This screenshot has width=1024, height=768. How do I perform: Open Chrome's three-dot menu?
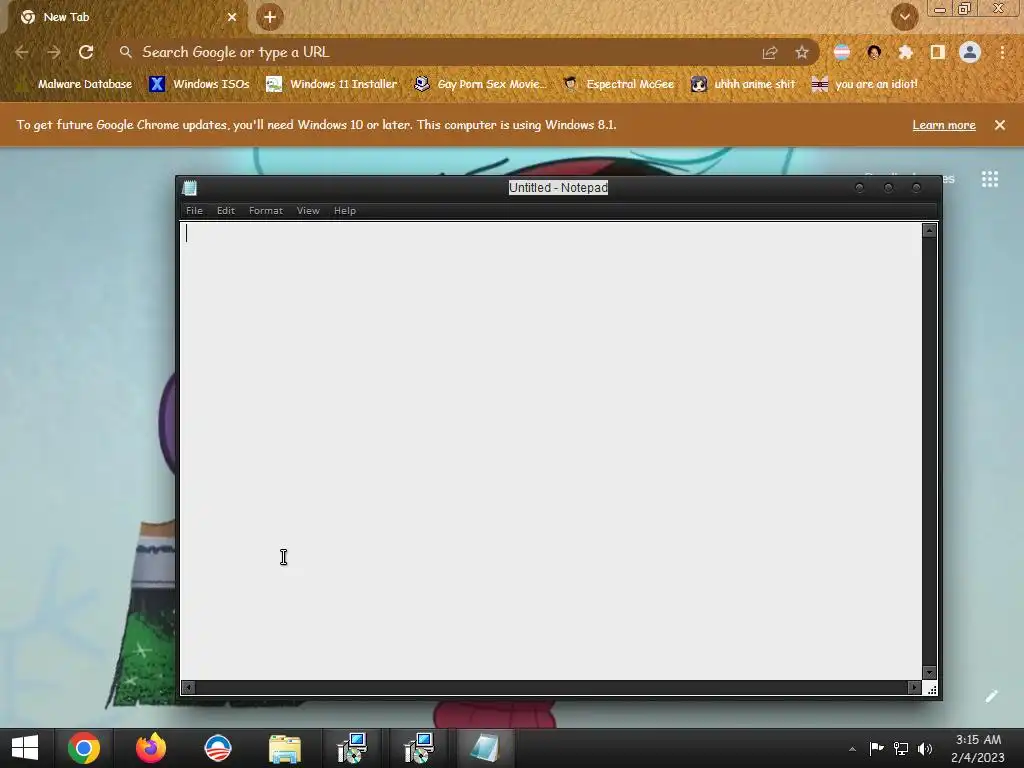(x=1002, y=52)
